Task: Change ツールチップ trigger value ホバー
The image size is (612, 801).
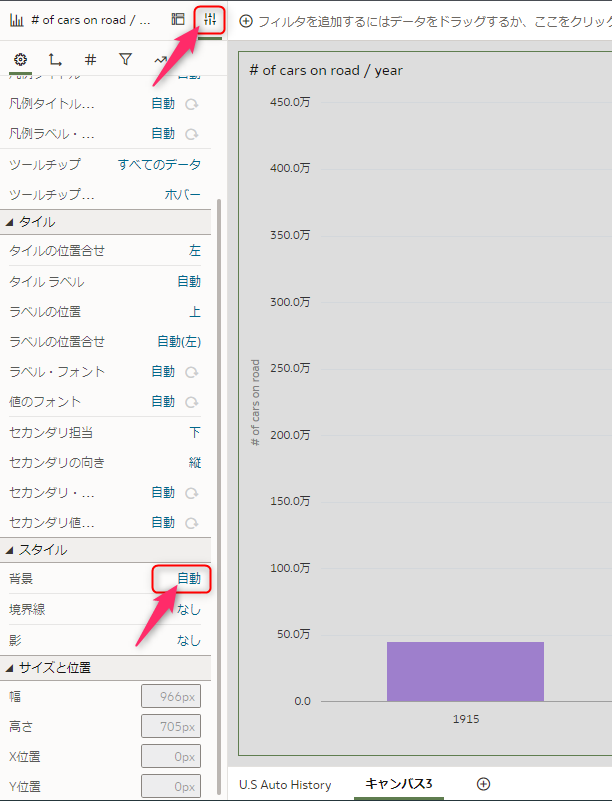Action: tap(182, 195)
